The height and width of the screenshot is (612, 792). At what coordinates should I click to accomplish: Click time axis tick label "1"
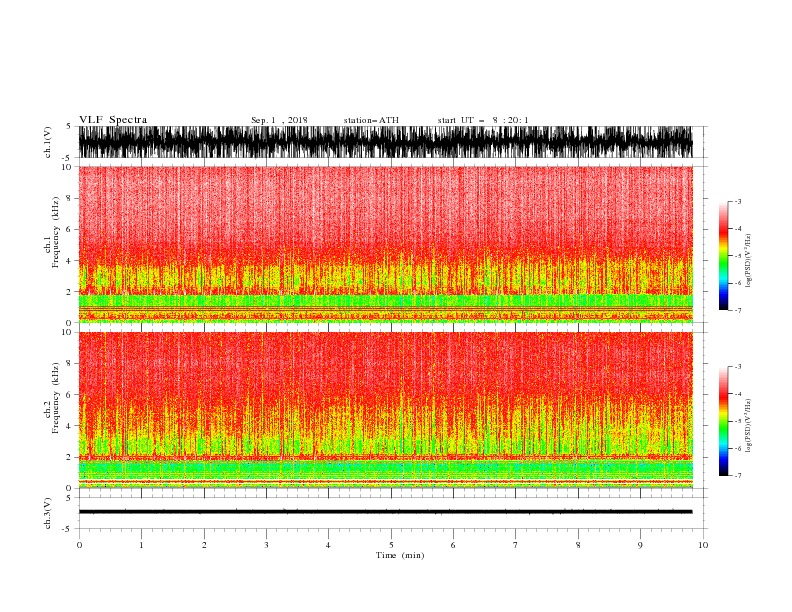coord(141,545)
